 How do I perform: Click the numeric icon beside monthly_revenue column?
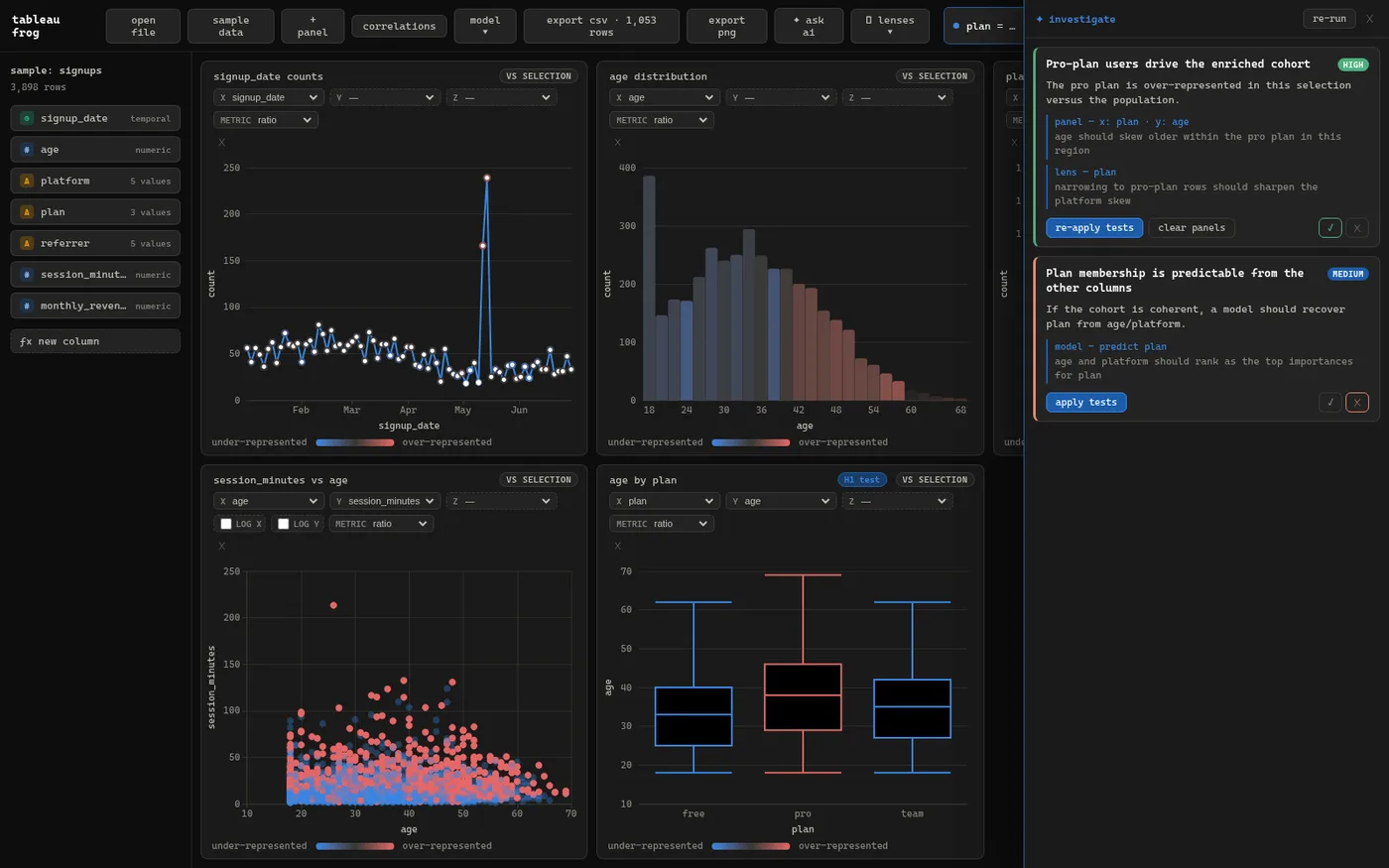coord(27,306)
